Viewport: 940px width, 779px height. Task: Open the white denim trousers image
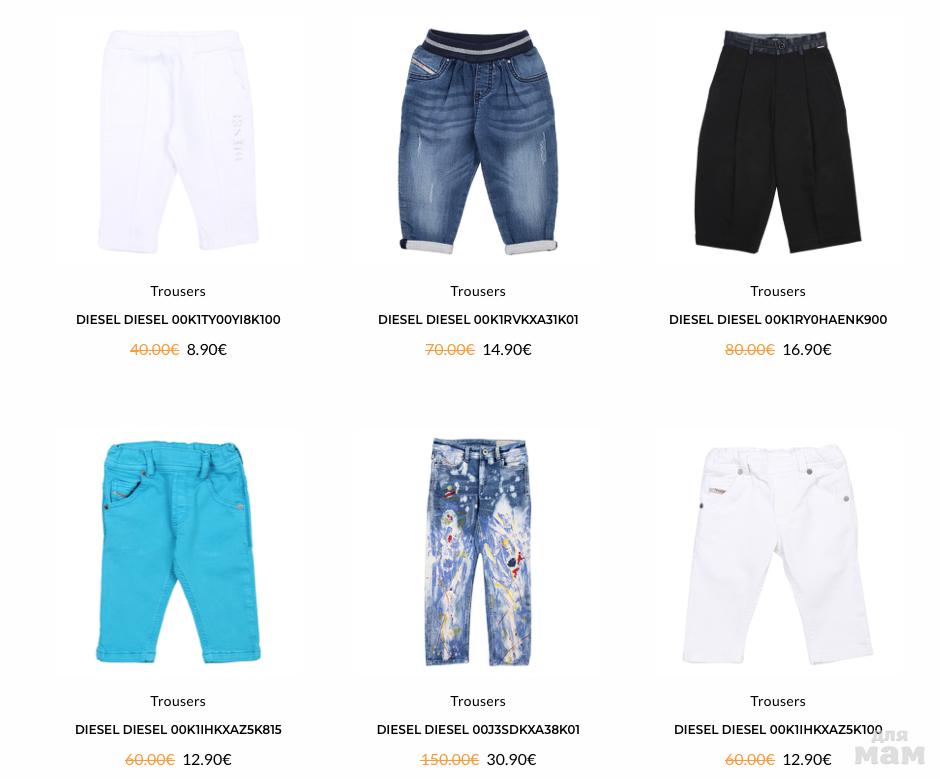click(778, 552)
